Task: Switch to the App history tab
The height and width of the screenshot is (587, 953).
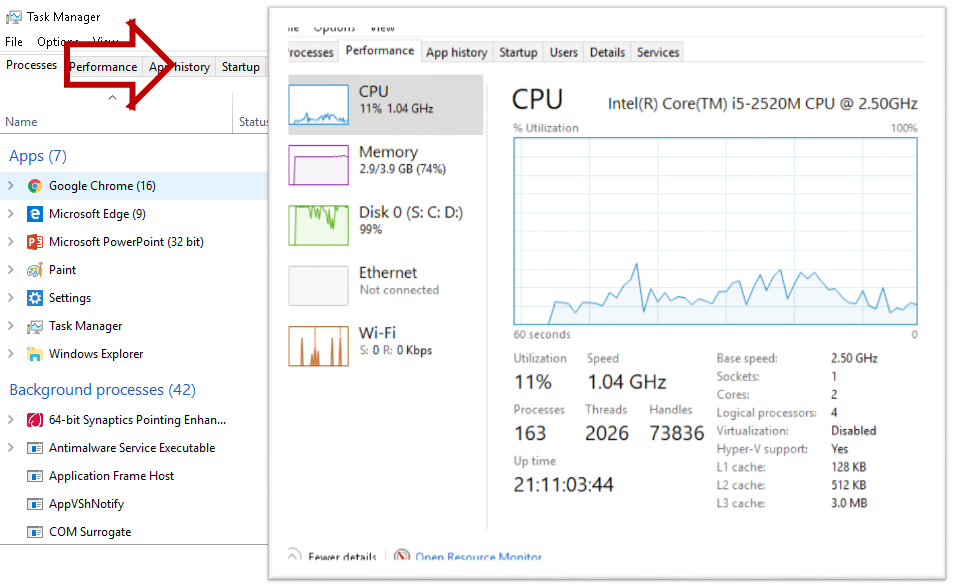Action: (456, 53)
